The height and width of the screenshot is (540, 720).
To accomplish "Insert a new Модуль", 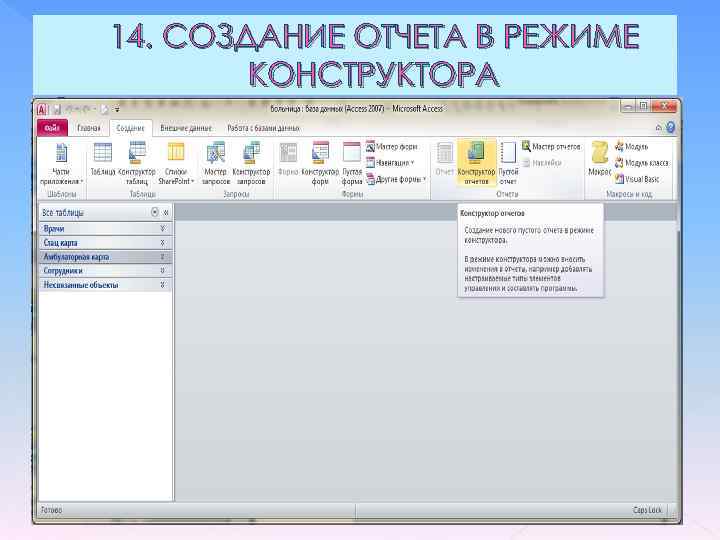I will pos(631,147).
